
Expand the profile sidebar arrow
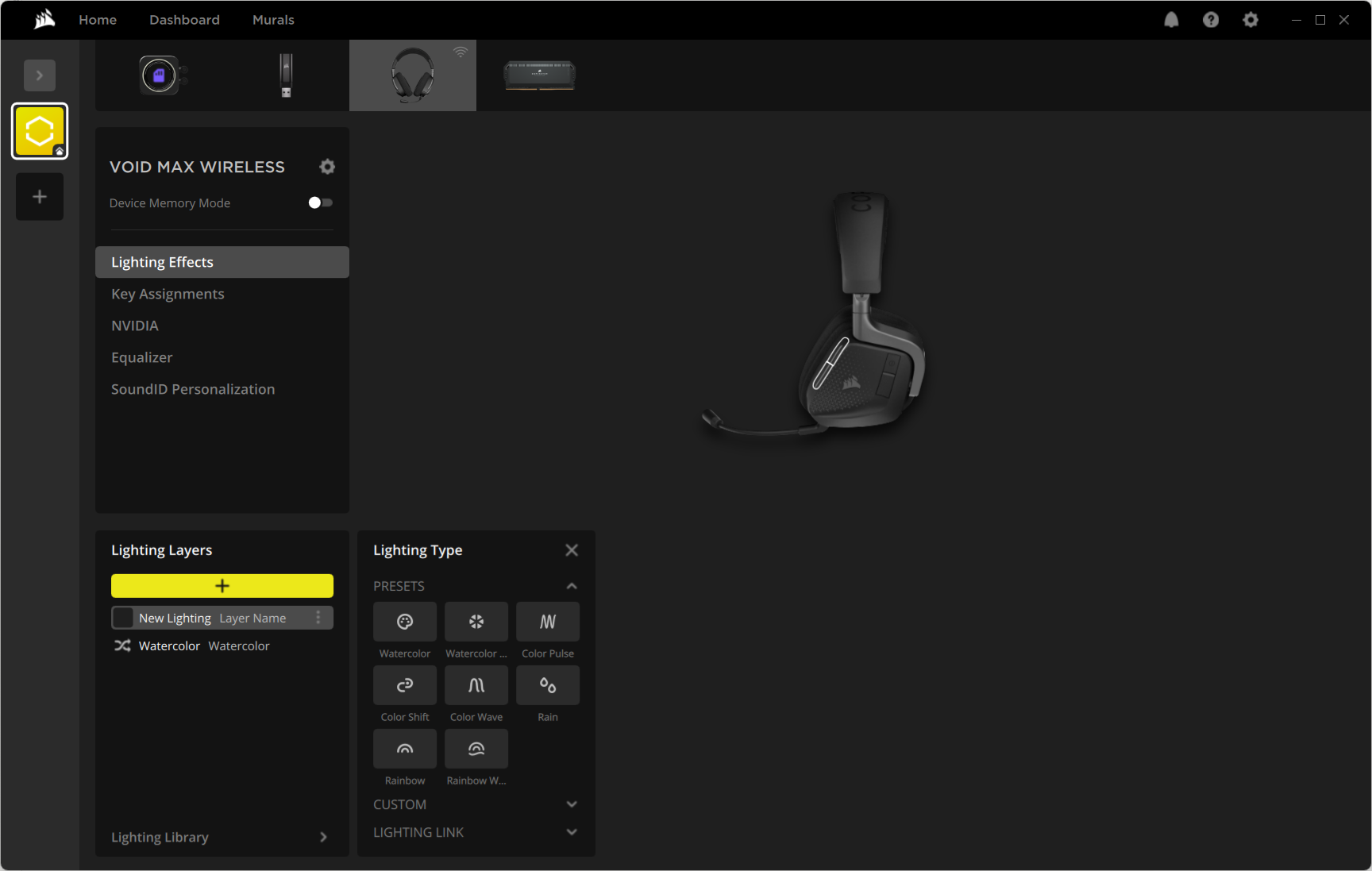click(40, 75)
